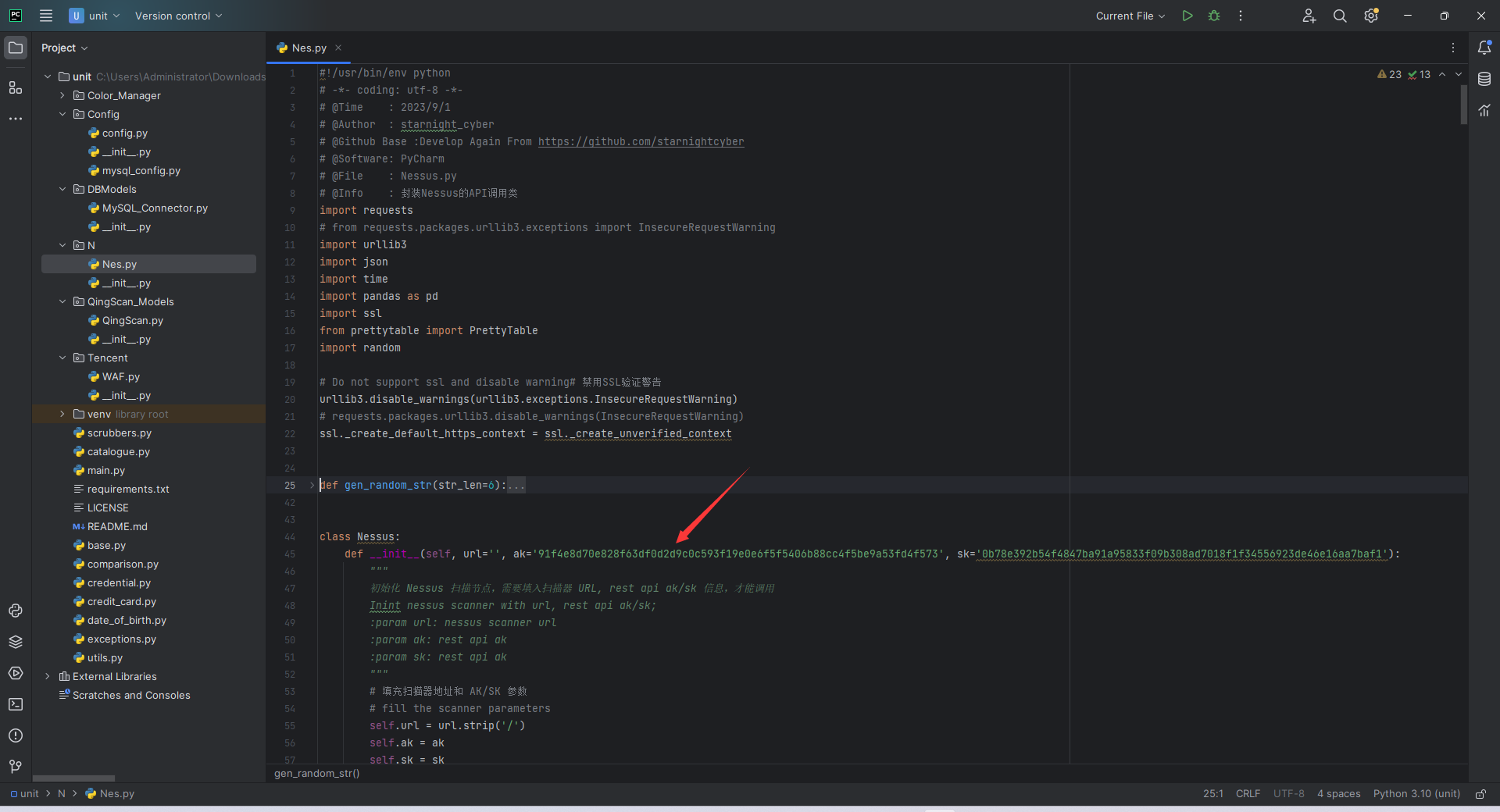Open the Structure tool window

pyautogui.click(x=16, y=87)
